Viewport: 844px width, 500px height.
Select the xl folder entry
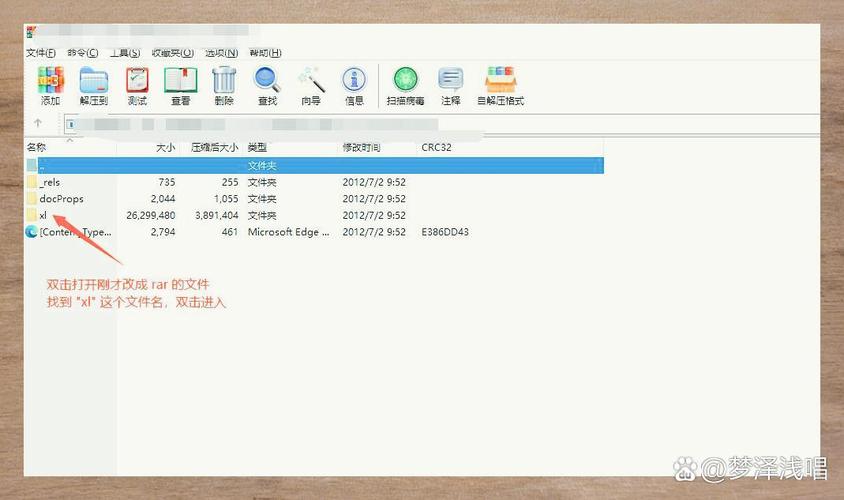[x=43, y=215]
